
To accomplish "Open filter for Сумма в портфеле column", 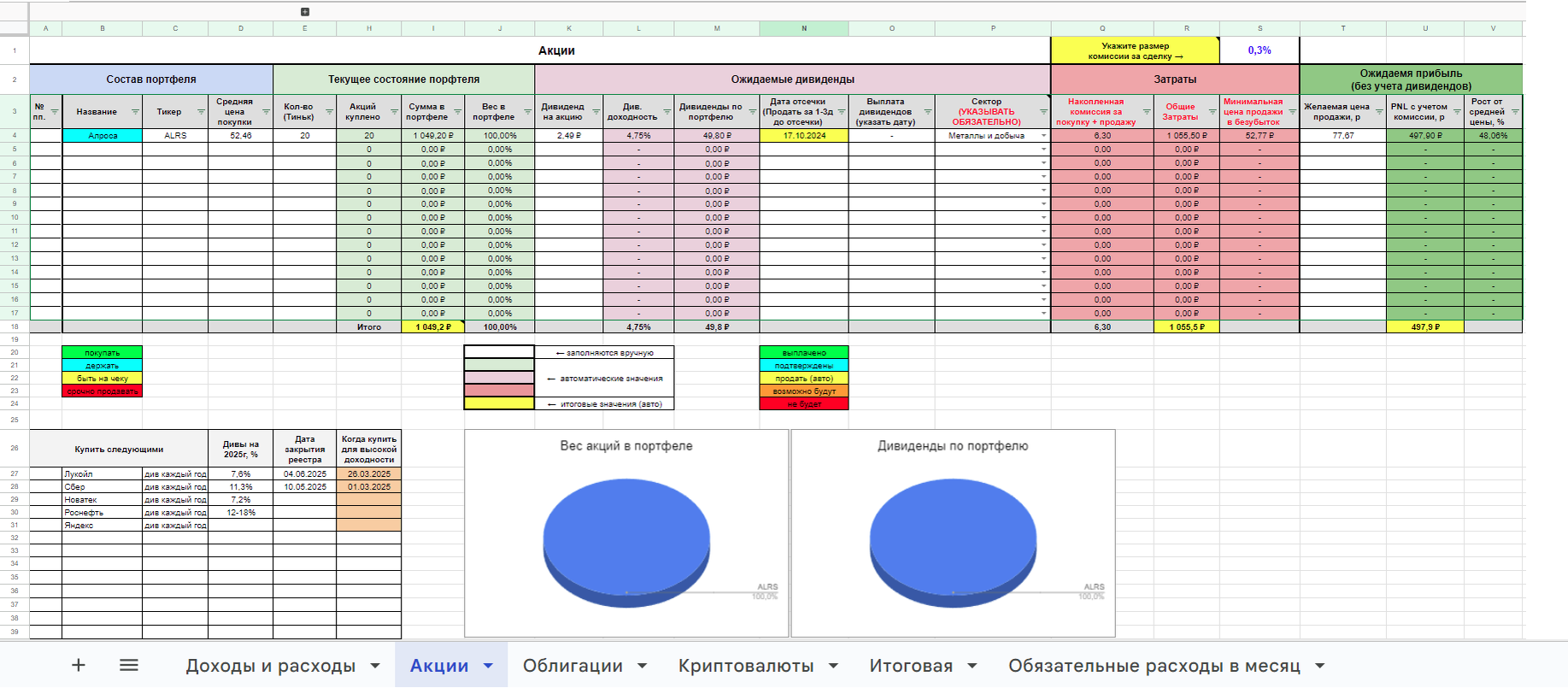I will (x=457, y=112).
